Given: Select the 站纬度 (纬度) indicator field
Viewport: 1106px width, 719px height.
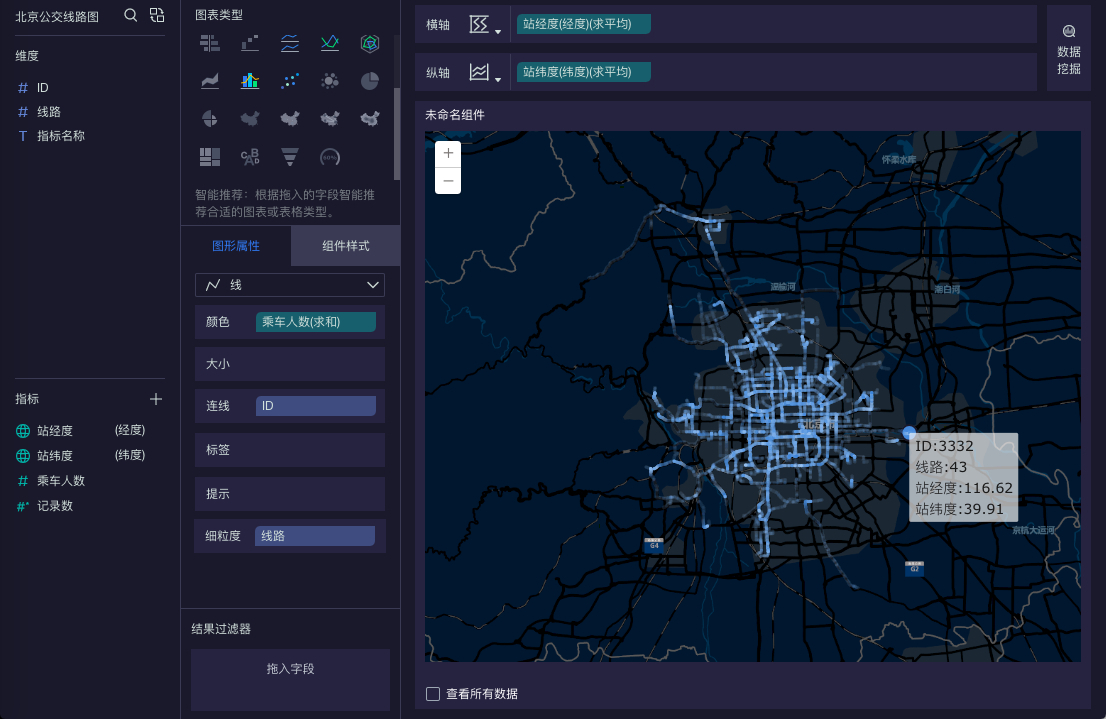Looking at the screenshot, I should coord(81,455).
